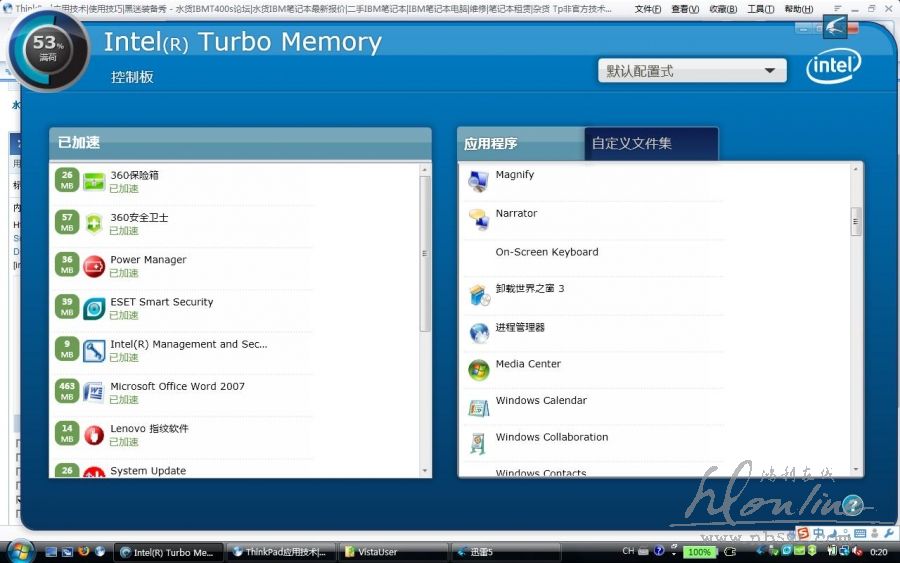900x563 pixels.
Task: Select the ESET Smart Security icon
Action: click(94, 308)
